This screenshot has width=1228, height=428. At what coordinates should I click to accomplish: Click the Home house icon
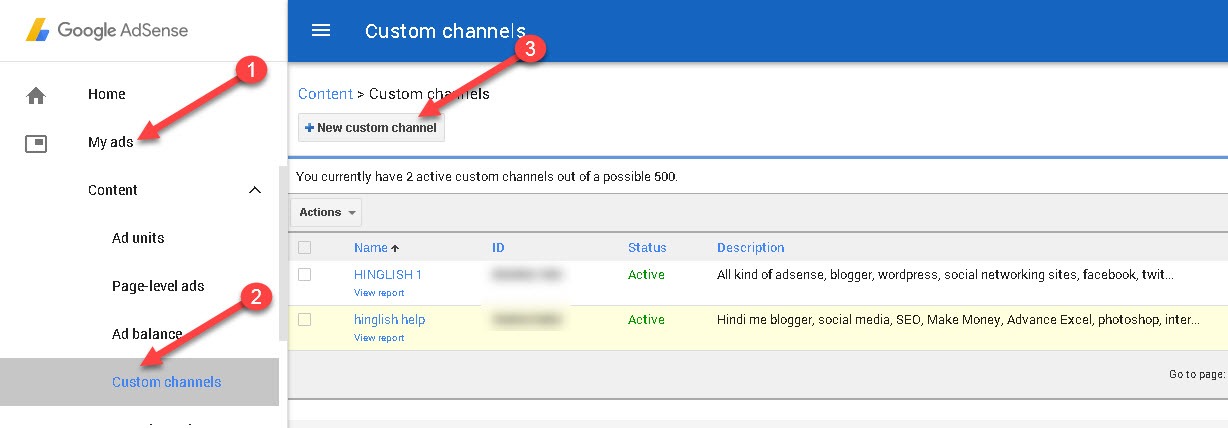click(36, 95)
